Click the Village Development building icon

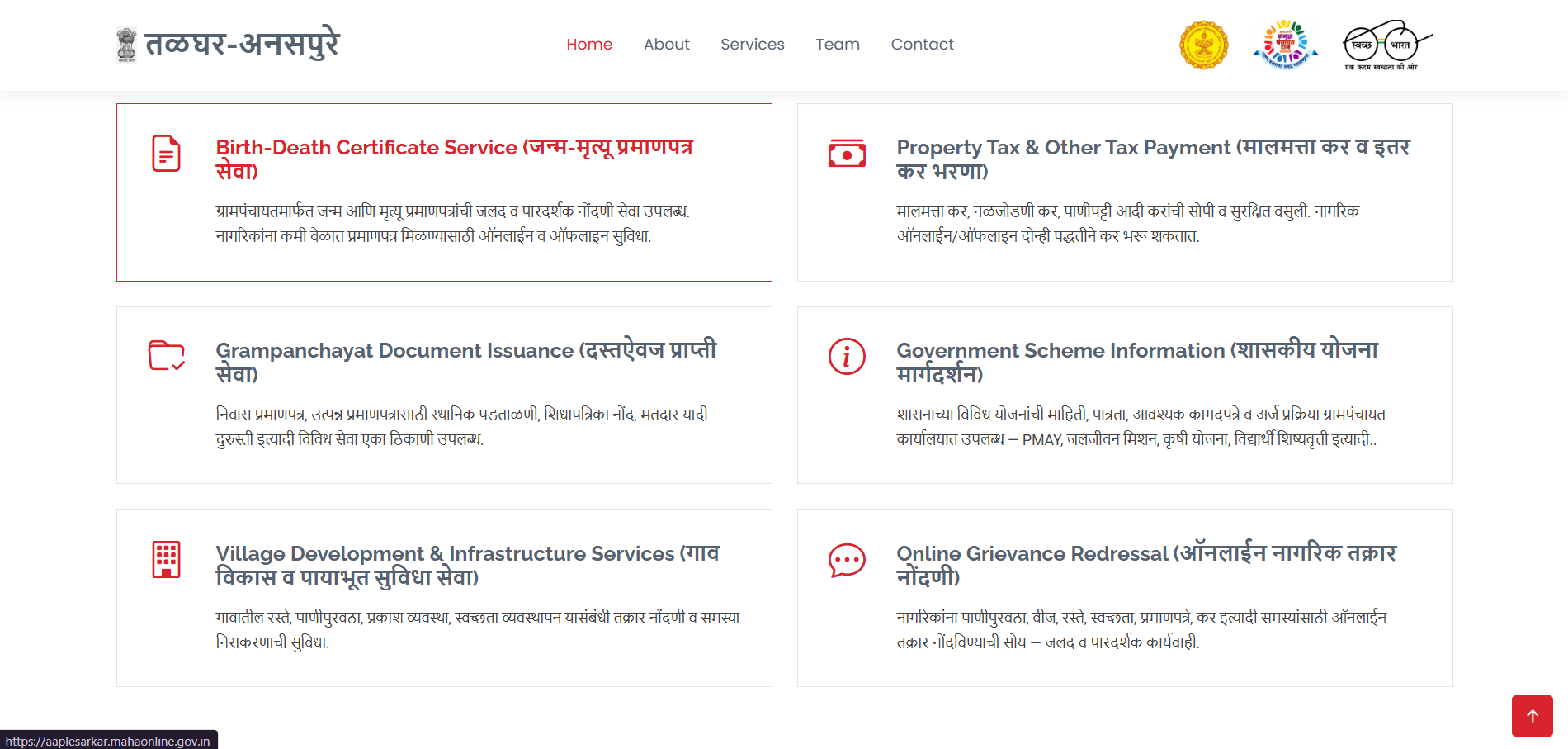tap(166, 559)
